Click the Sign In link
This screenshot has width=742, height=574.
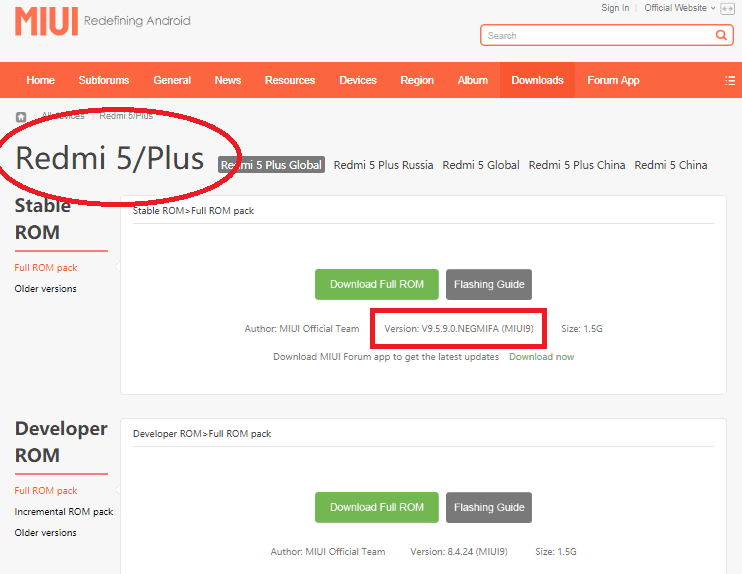(x=615, y=8)
